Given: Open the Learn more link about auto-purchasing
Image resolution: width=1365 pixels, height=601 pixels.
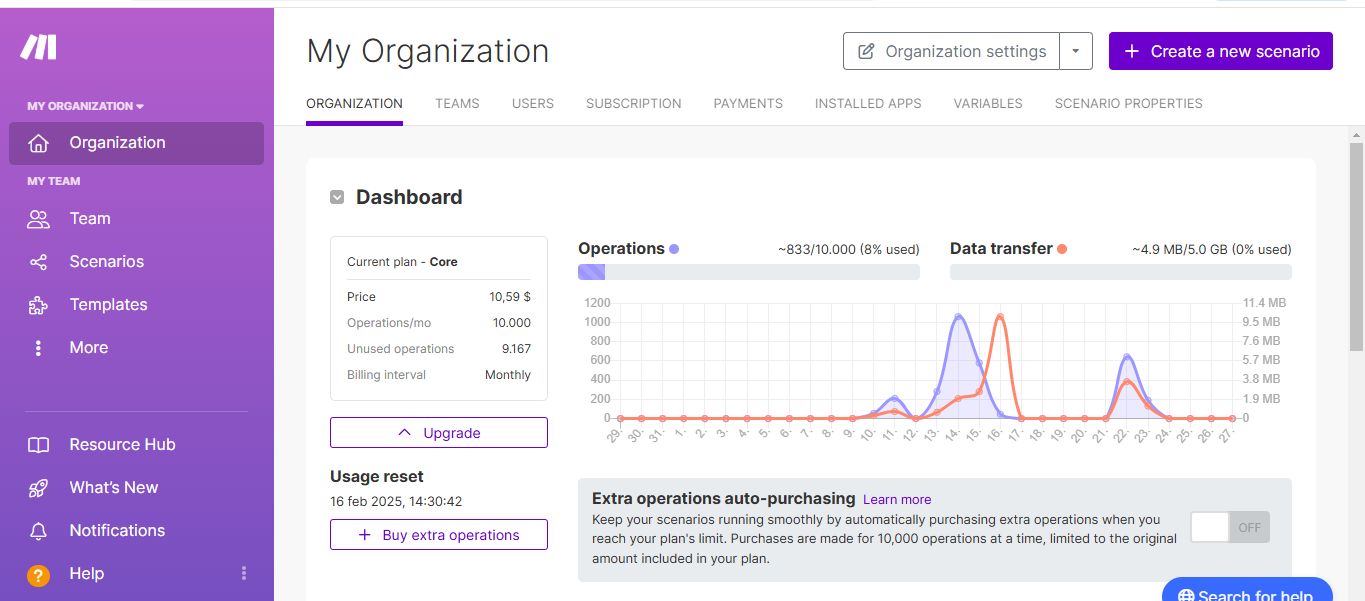Looking at the screenshot, I should [896, 499].
